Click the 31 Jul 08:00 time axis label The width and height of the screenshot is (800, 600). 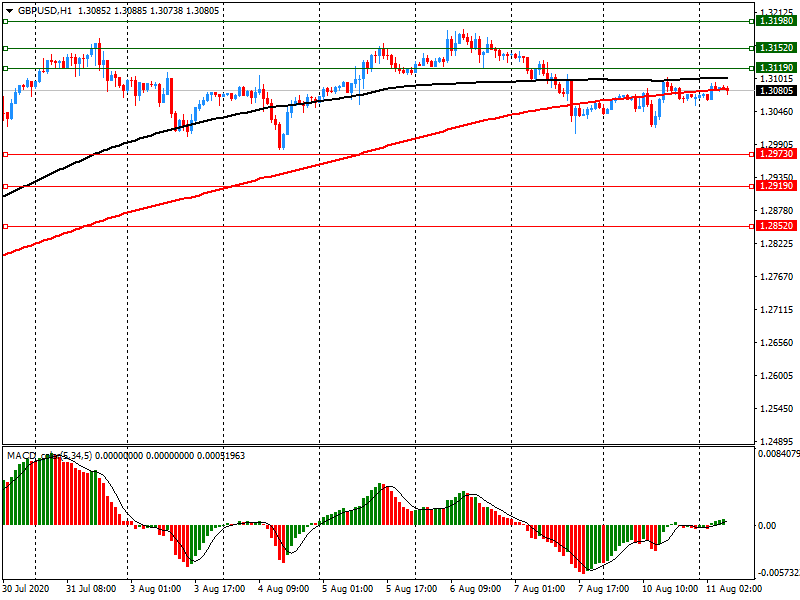(x=91, y=589)
